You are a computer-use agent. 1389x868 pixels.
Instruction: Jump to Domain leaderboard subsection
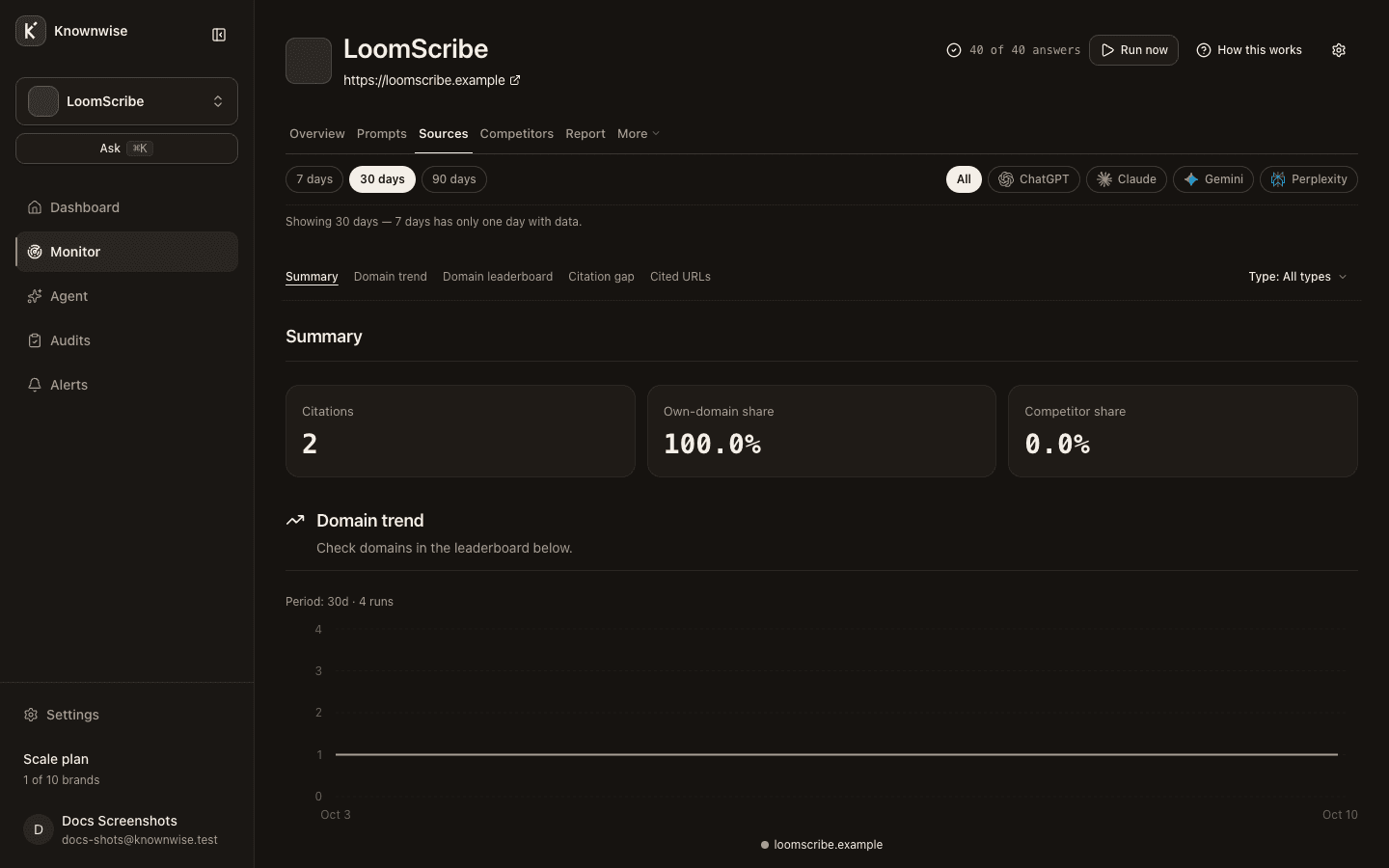coord(498,277)
